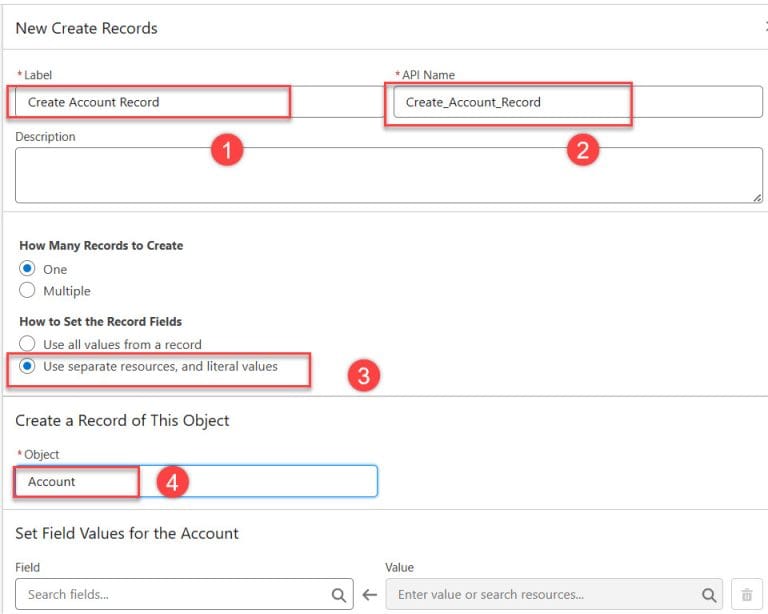Select the Multiple radio button
Image resolution: width=768 pixels, height=614 pixels.
(x=27, y=290)
